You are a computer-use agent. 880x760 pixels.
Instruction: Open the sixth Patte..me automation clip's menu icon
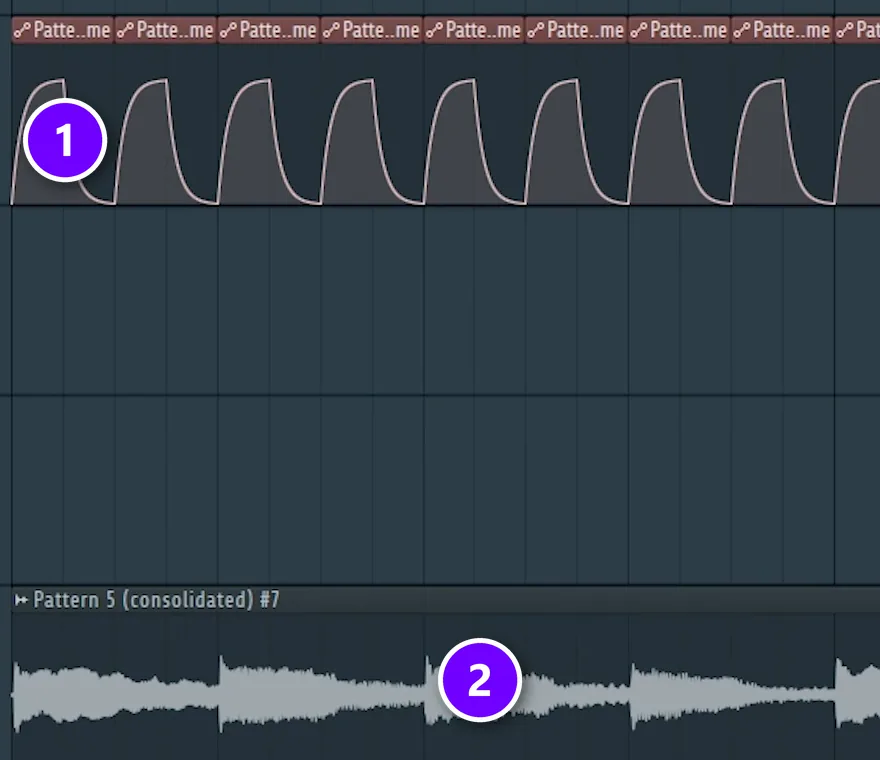tap(536, 30)
